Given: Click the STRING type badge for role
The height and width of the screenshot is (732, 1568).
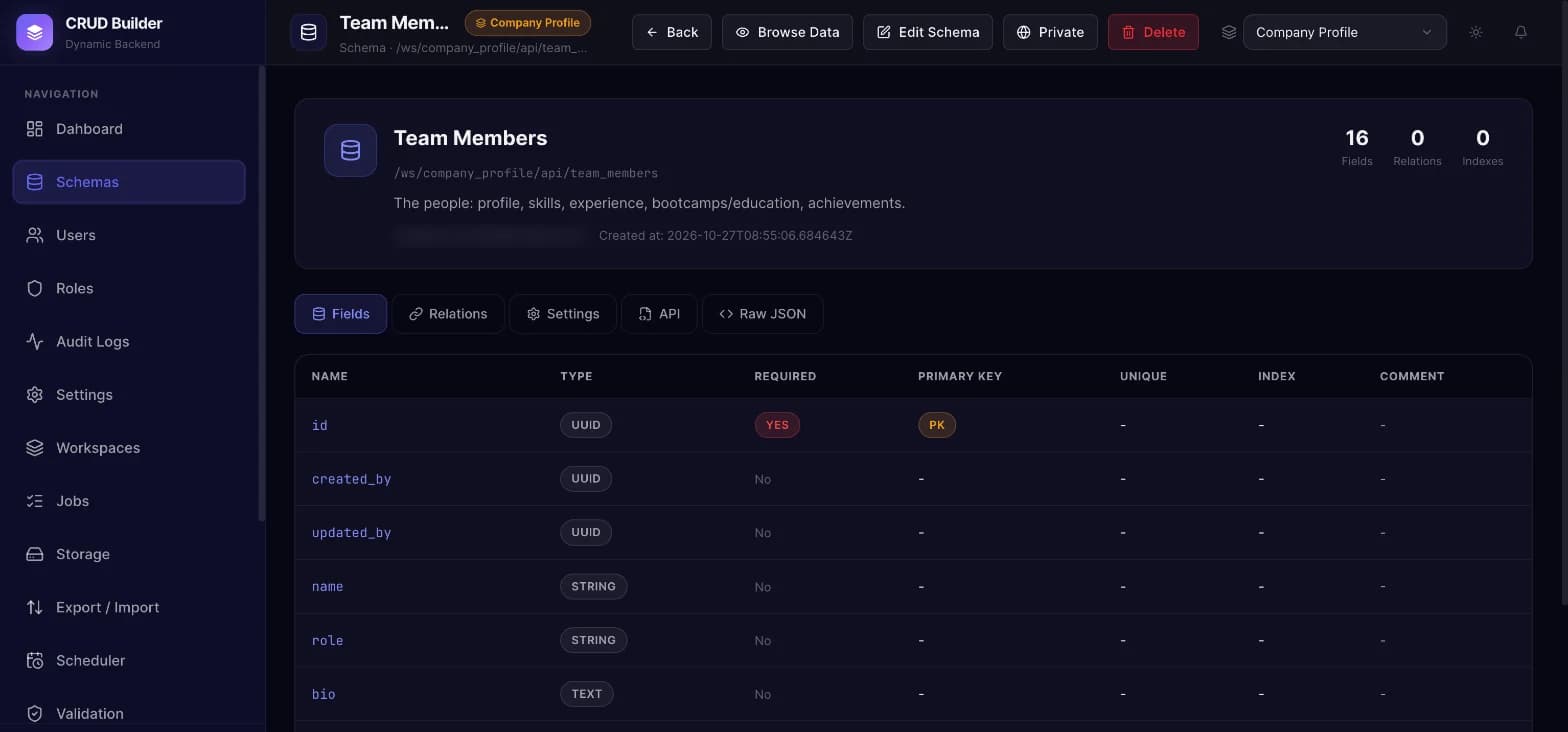Looking at the screenshot, I should pos(593,640).
